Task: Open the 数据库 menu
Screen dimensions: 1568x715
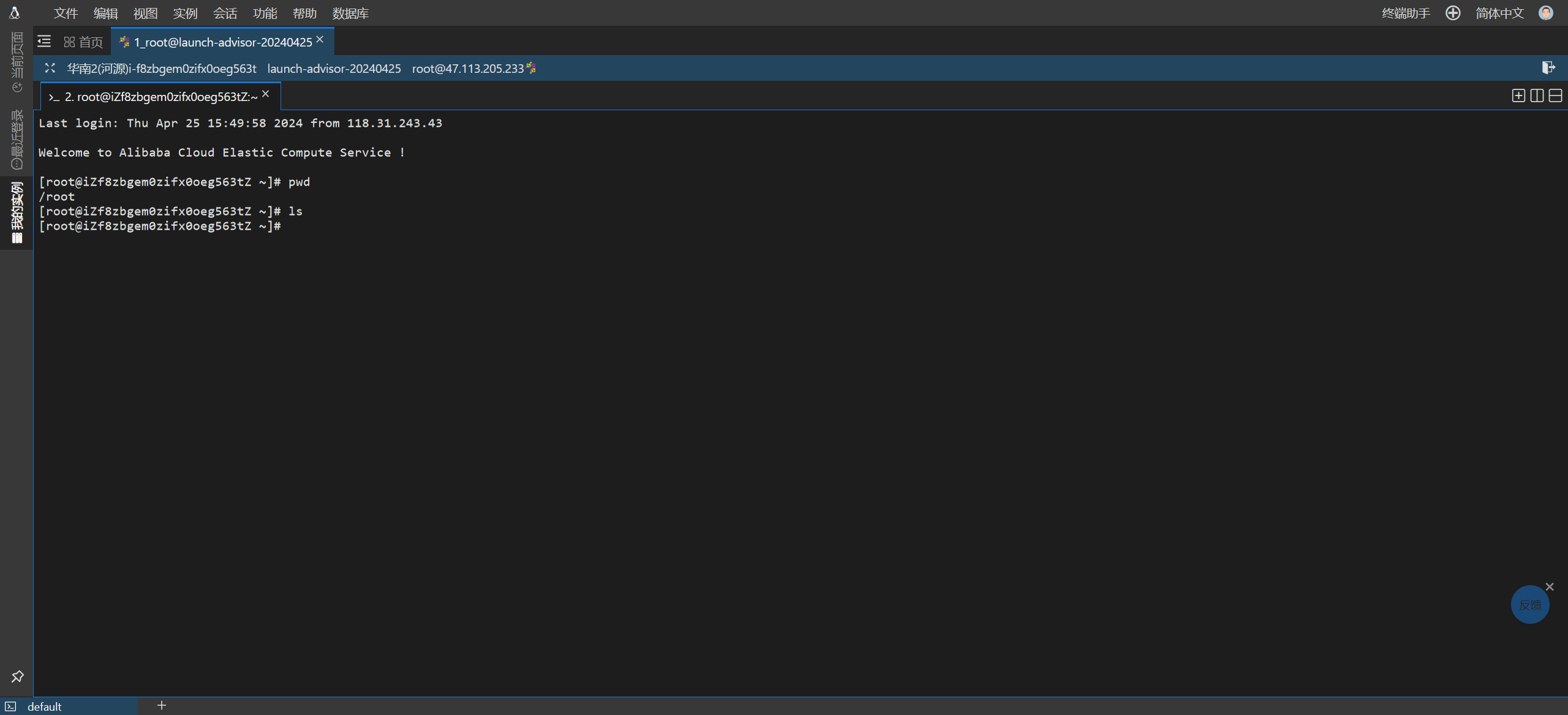Action: tap(350, 13)
